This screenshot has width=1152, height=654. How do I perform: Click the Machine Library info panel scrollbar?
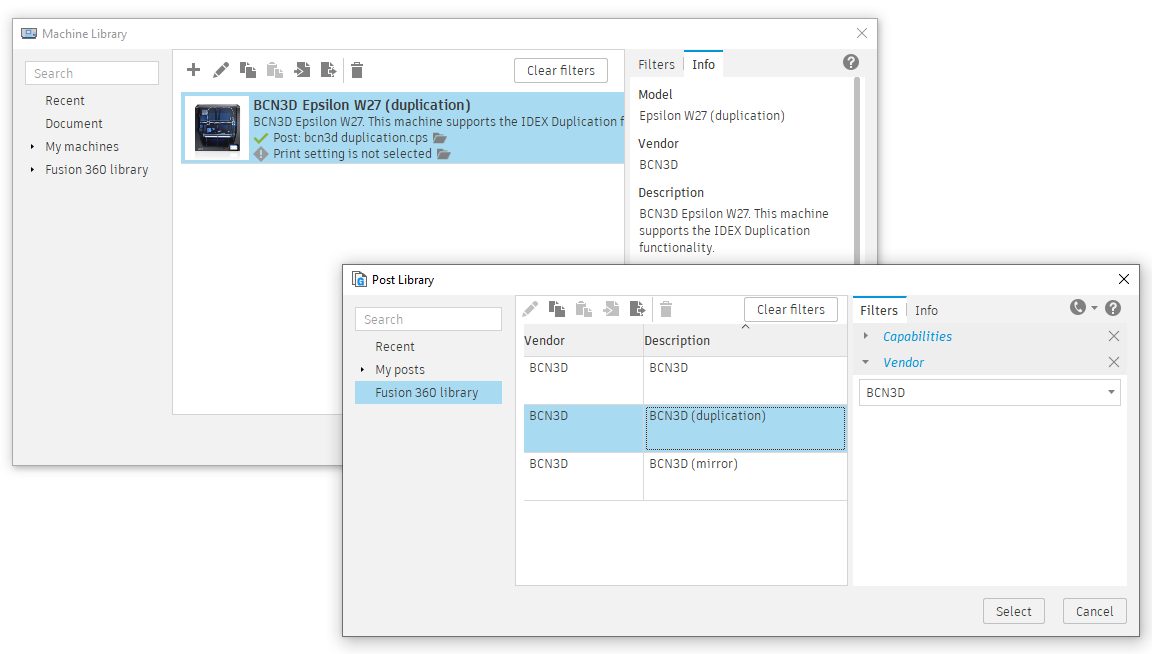pos(857,169)
